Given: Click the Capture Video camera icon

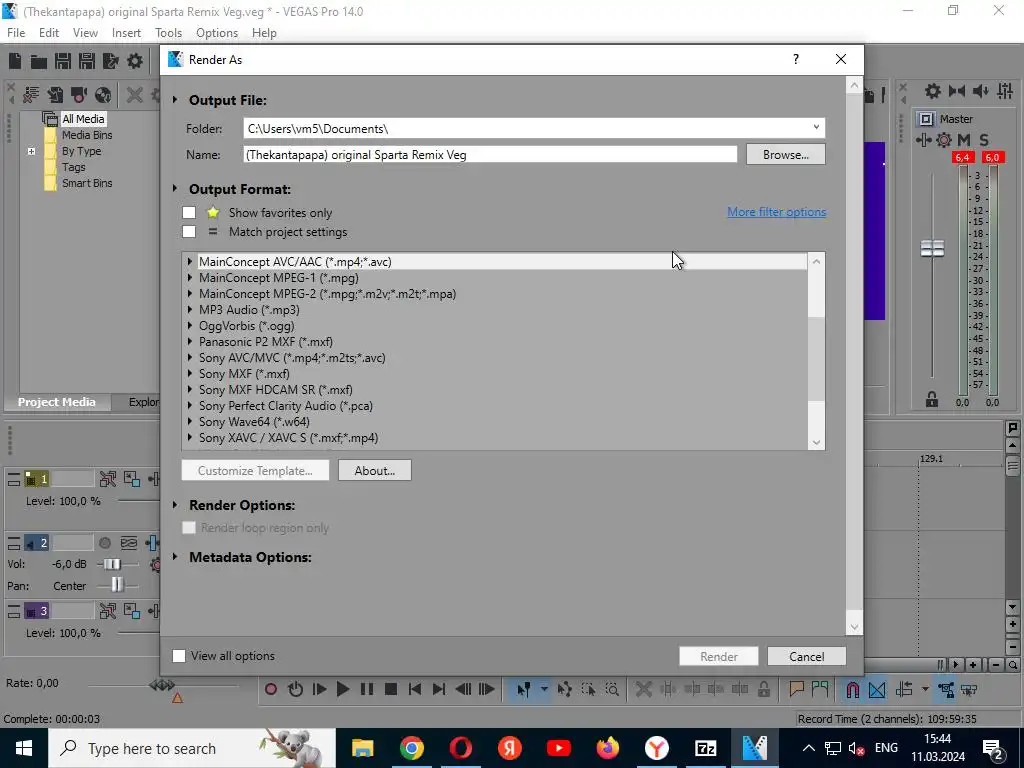Looking at the screenshot, I should [x=79, y=95].
